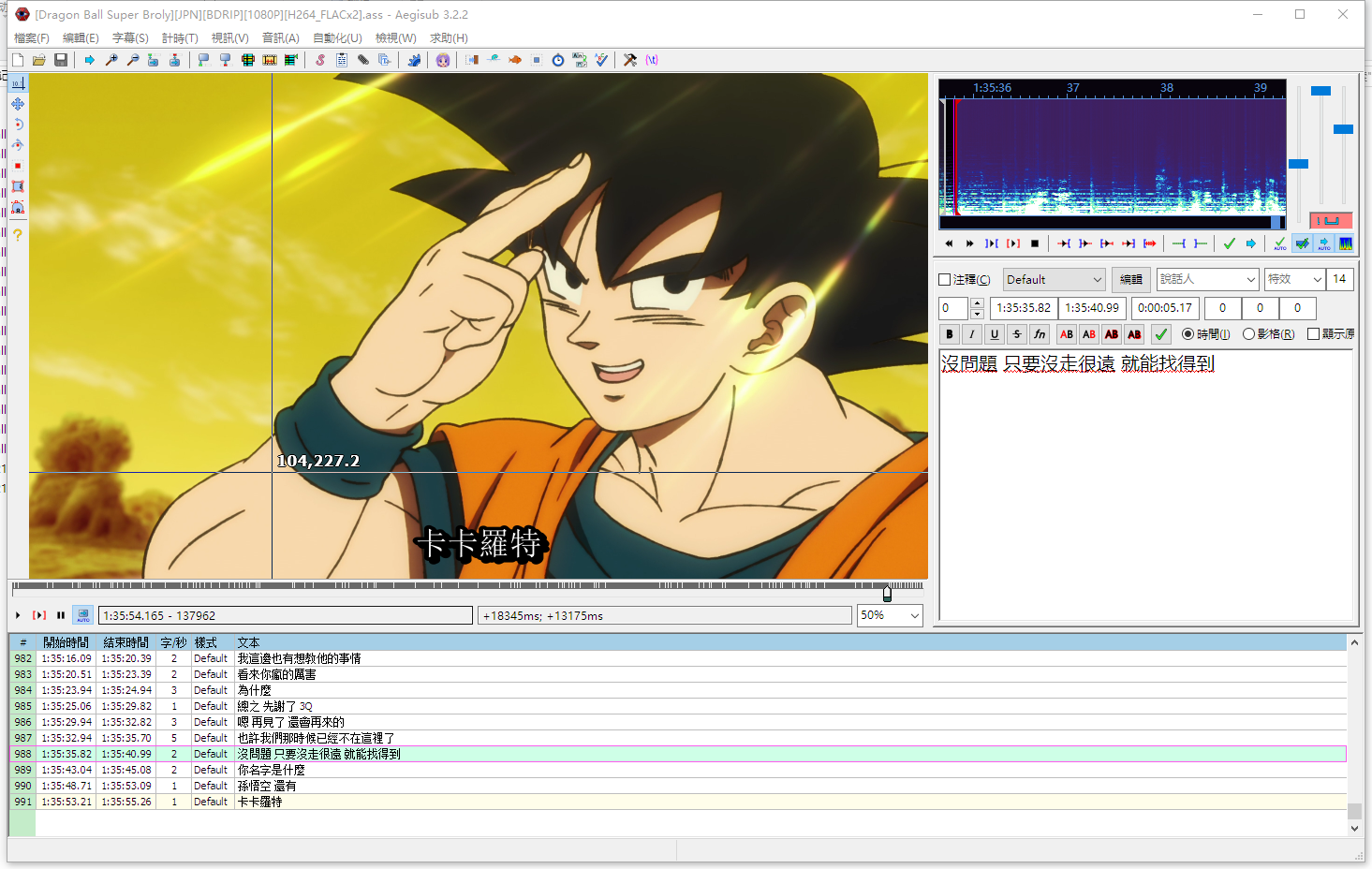Save subtitles with floppy disk icon
Screen dimensions: 1372x869
click(x=61, y=60)
